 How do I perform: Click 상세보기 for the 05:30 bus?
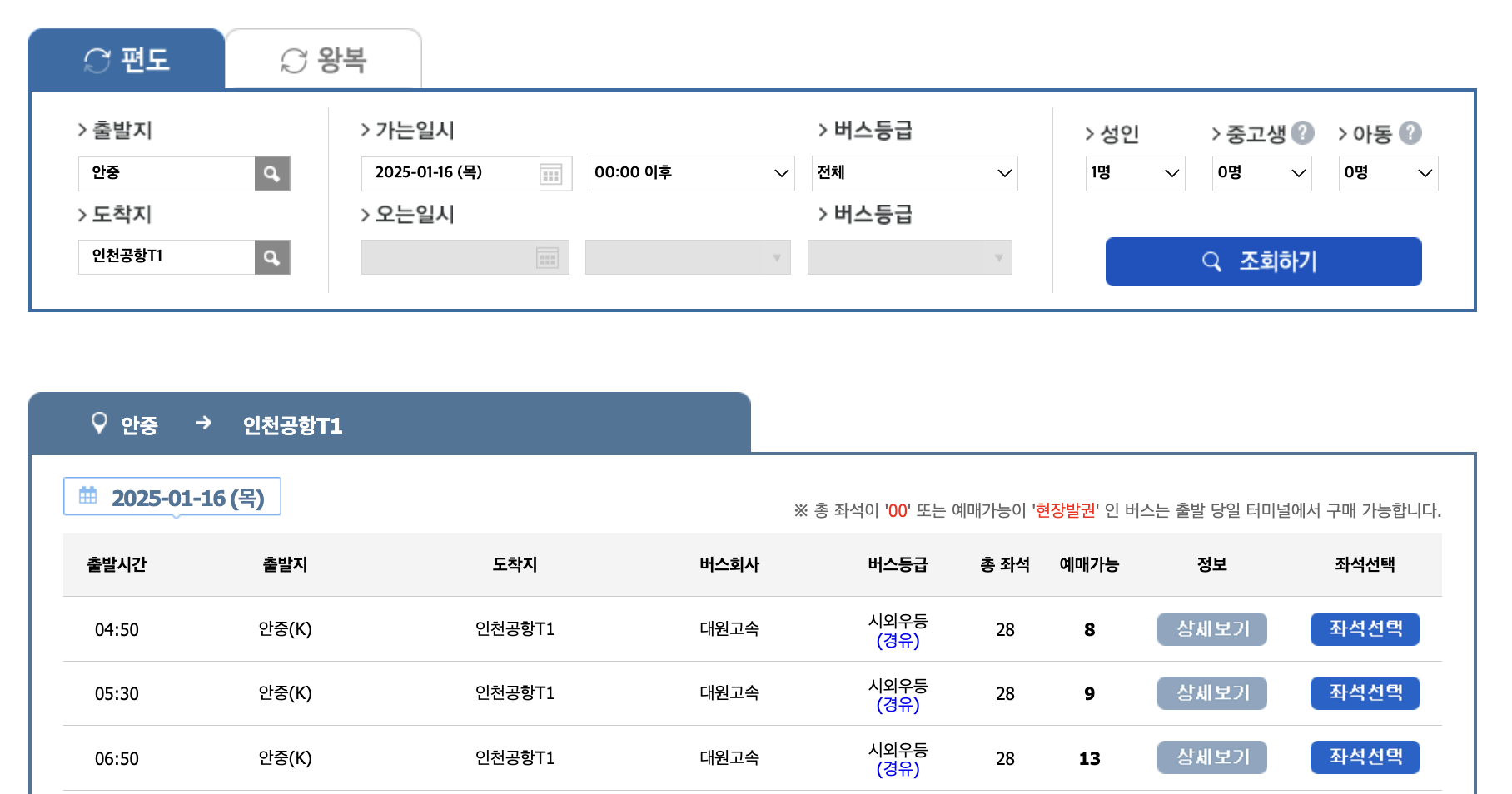(1211, 693)
